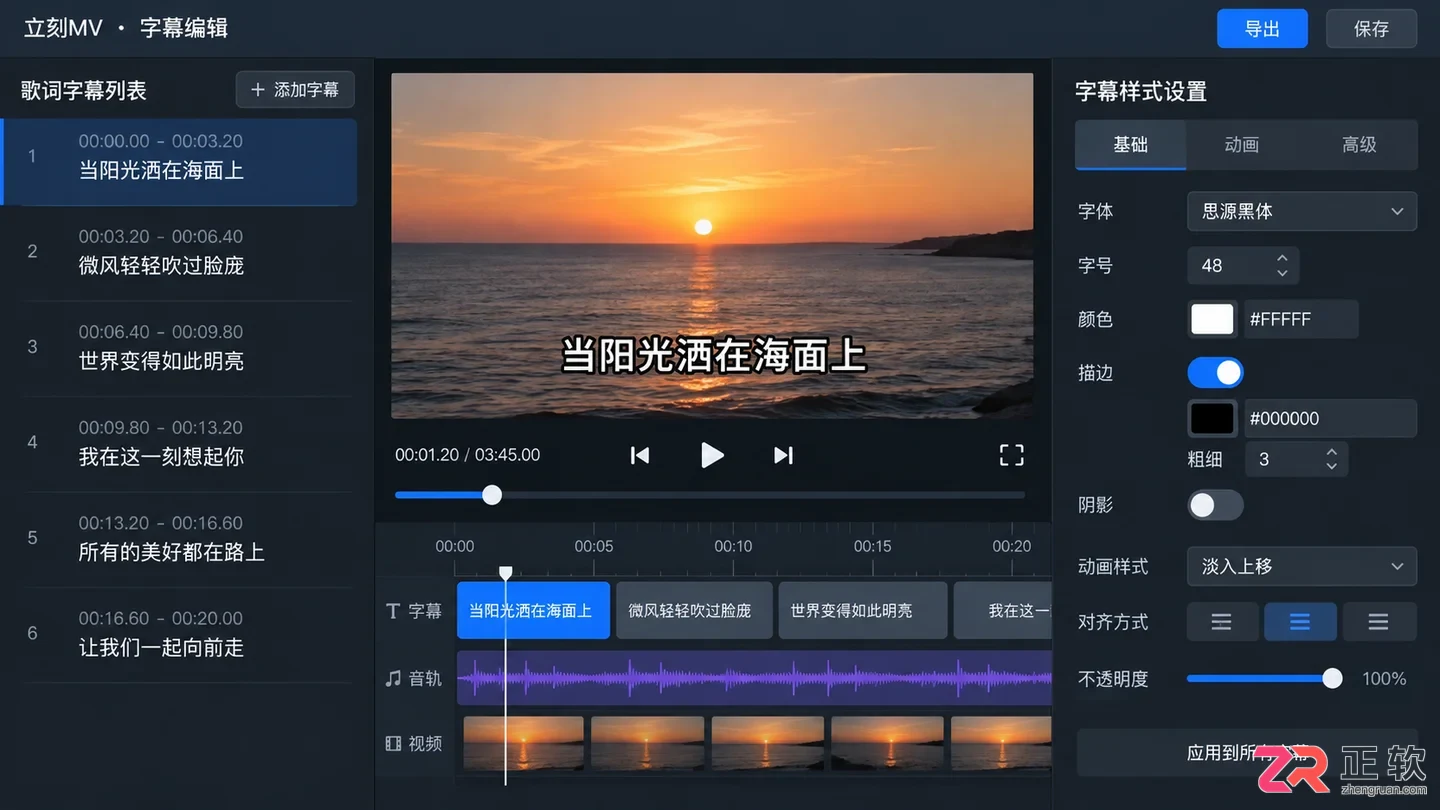Select subtitle row 世界变得如此明亮 in list

pos(180,347)
